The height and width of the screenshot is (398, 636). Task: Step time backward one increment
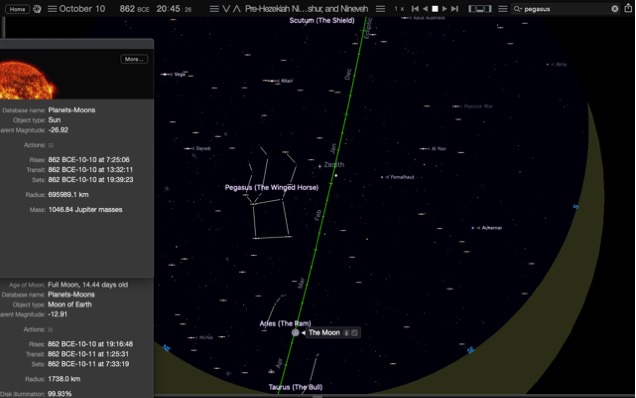(415, 9)
